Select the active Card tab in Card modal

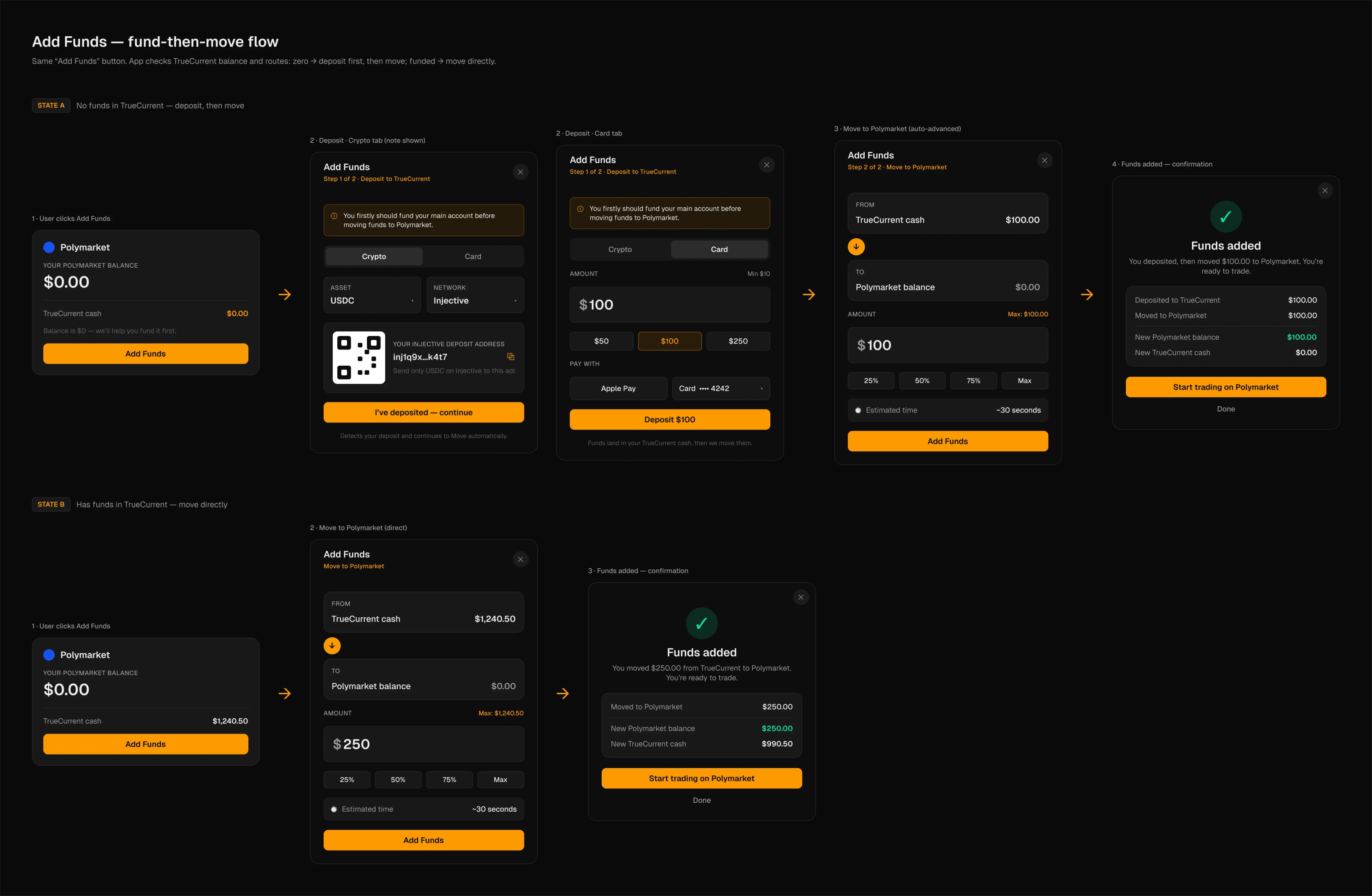(x=720, y=250)
